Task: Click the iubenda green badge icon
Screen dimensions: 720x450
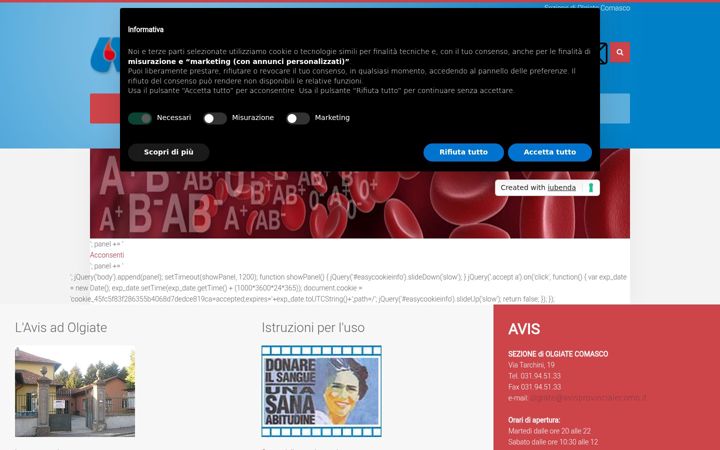Action: [591, 188]
